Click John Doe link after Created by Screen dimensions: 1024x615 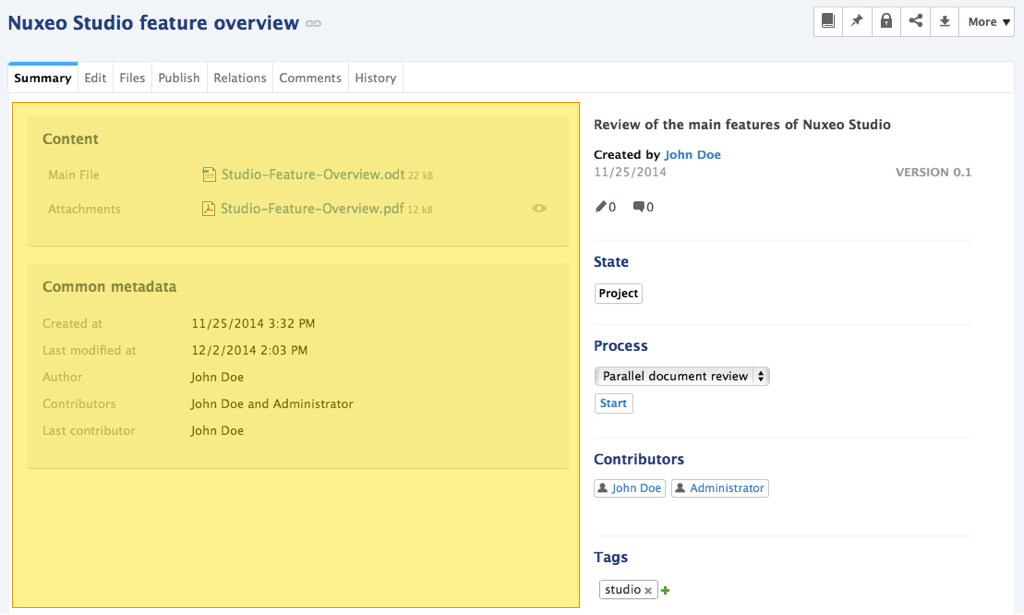click(x=692, y=155)
